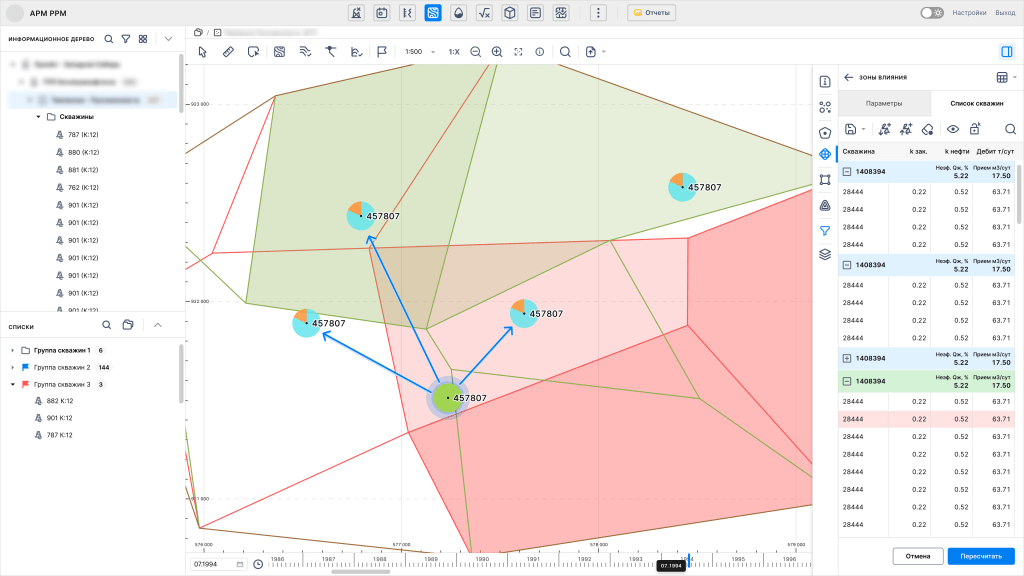Select the ruler measurement tool
The height and width of the screenshot is (576, 1024).
tap(228, 51)
